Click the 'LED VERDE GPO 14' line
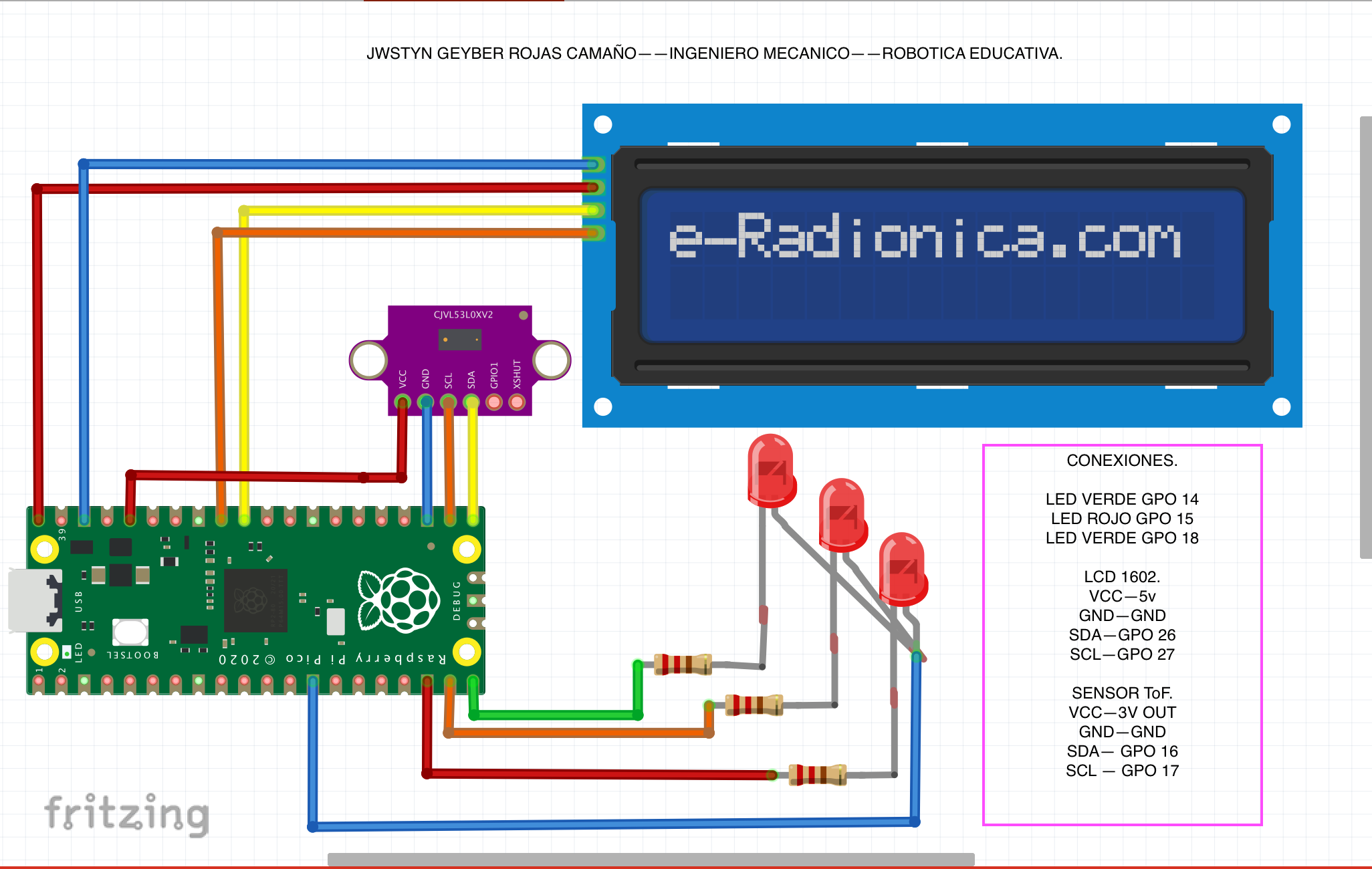 point(1122,499)
